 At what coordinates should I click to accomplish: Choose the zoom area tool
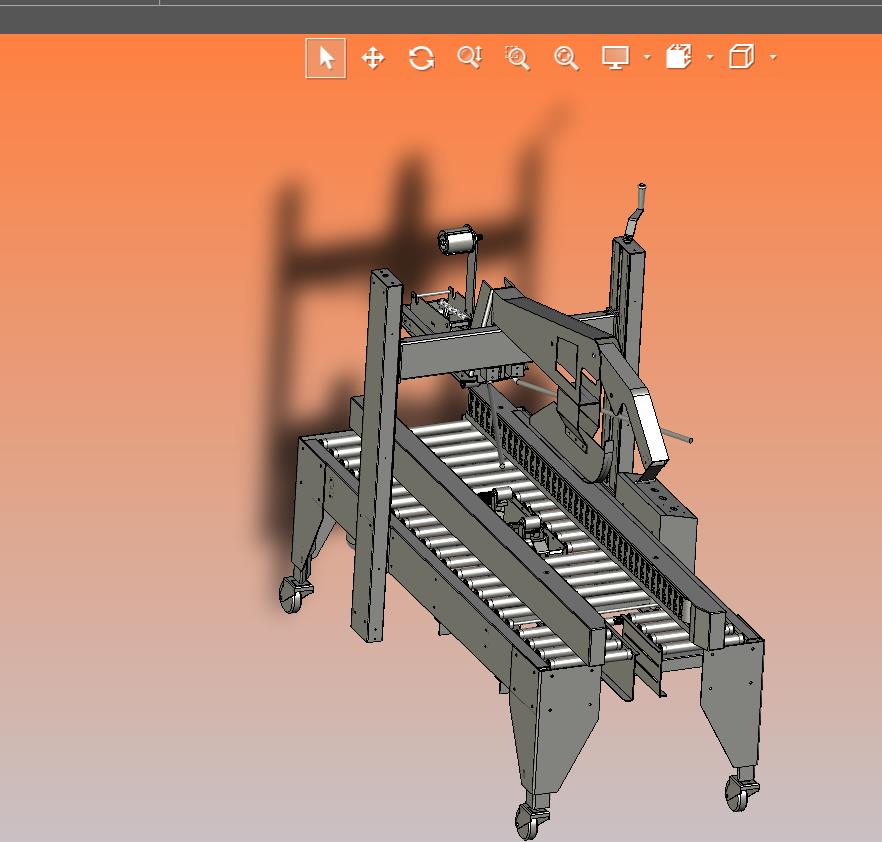pyautogui.click(x=518, y=58)
